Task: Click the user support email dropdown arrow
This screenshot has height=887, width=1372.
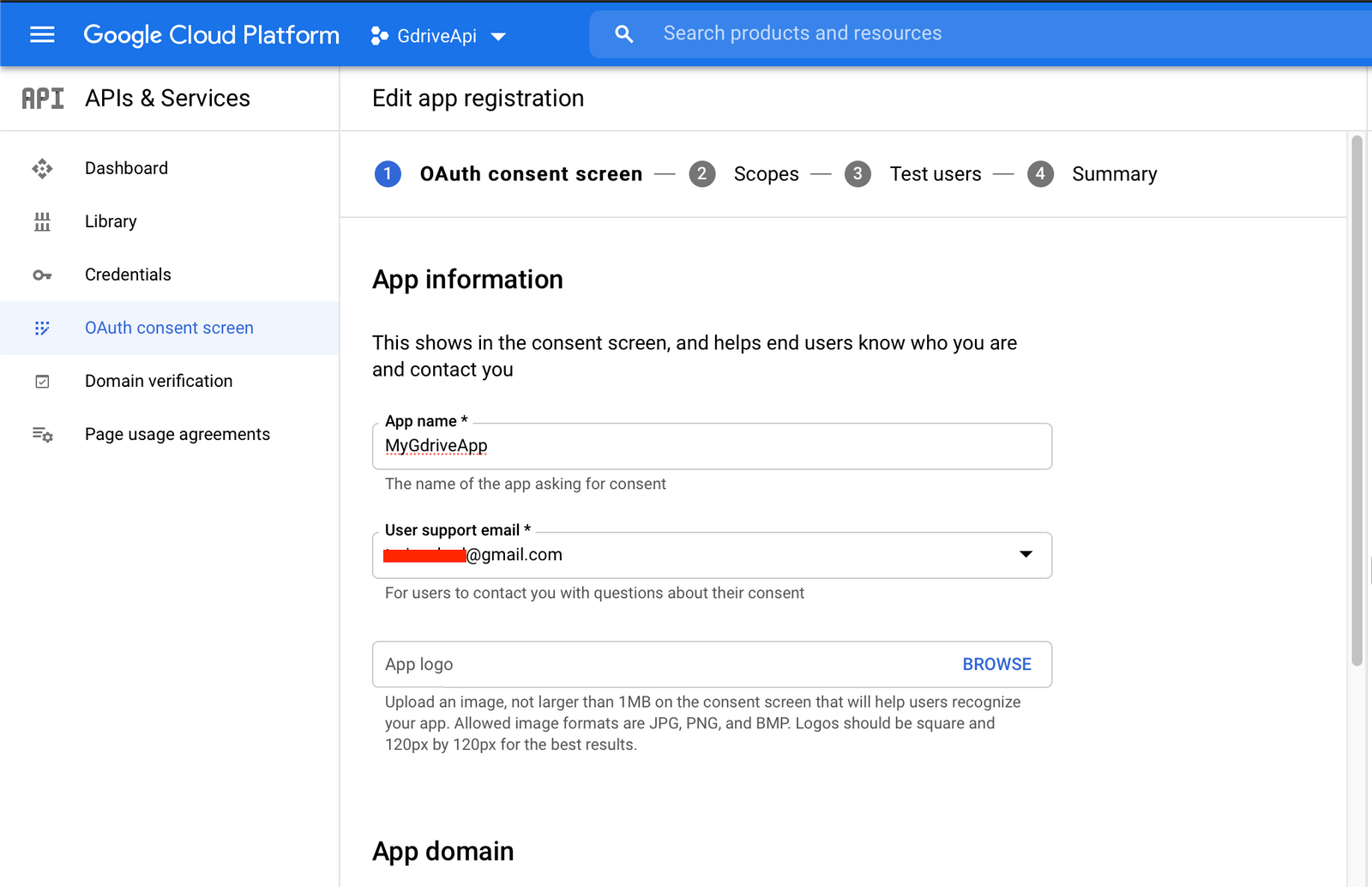Action: [x=1026, y=554]
